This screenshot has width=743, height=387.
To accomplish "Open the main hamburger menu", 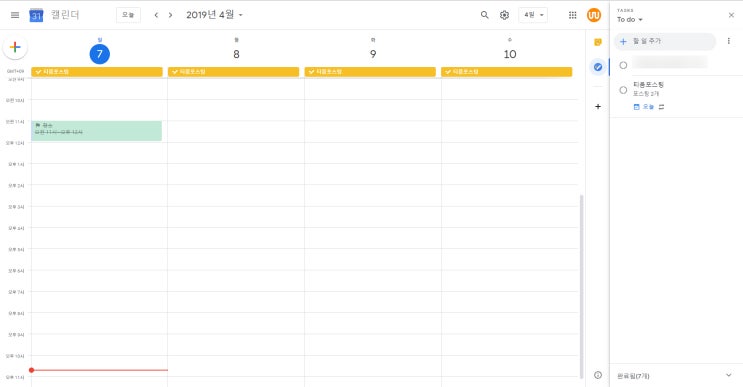I will click(15, 15).
